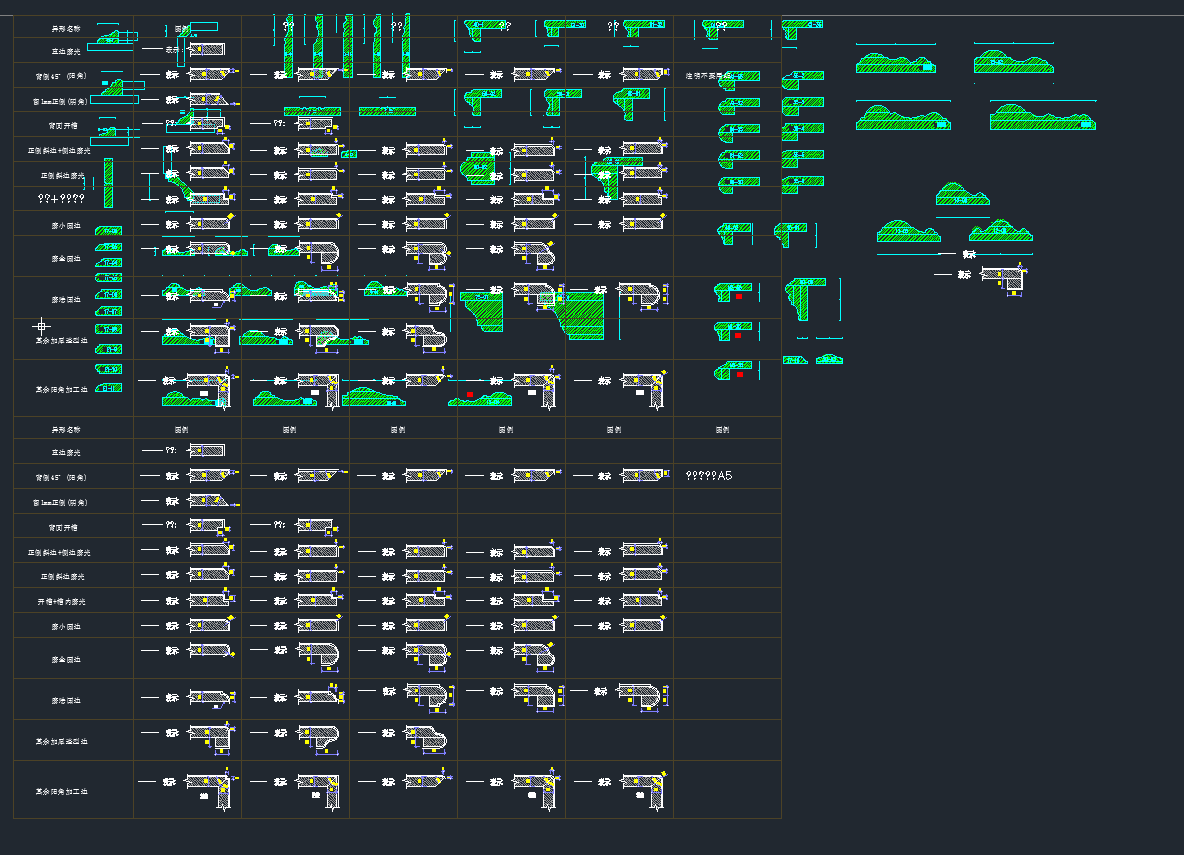
Task: Select the "??+????" row label text
Action: (x=61, y=199)
